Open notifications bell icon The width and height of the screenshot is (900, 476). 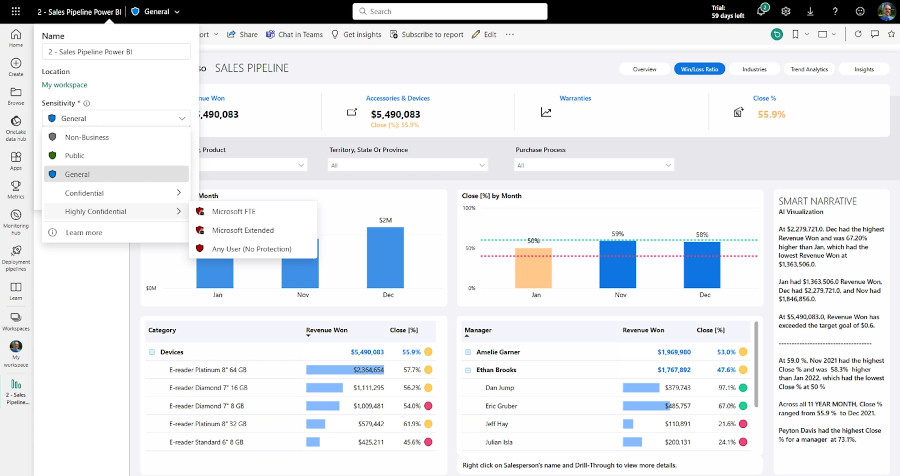(x=762, y=11)
